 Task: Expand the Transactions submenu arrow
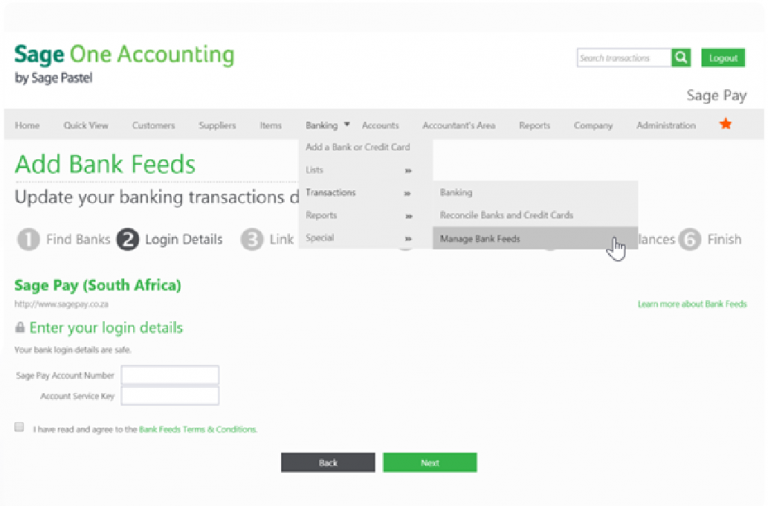point(408,193)
